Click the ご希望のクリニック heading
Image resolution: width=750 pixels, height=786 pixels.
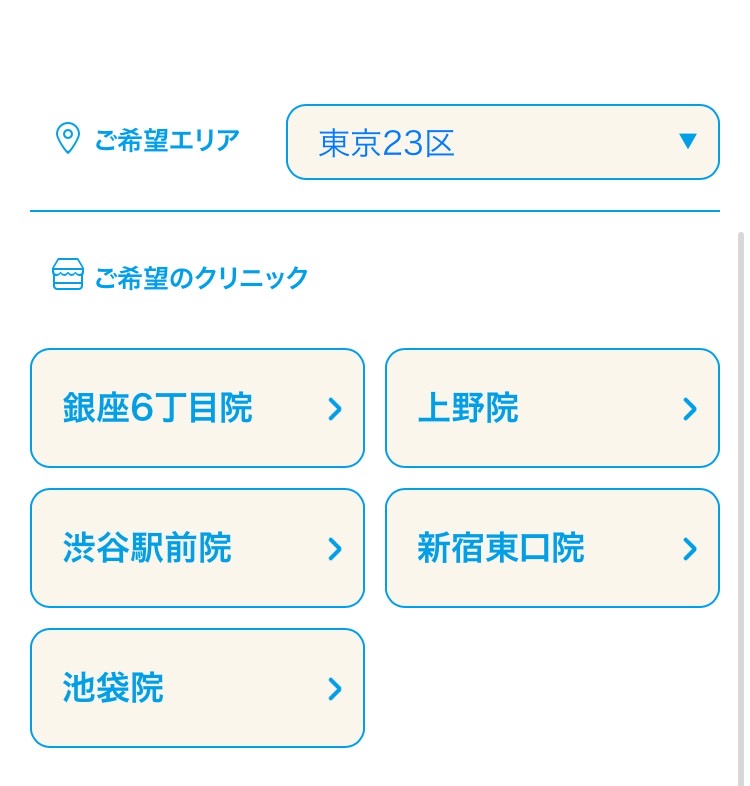coord(201,277)
